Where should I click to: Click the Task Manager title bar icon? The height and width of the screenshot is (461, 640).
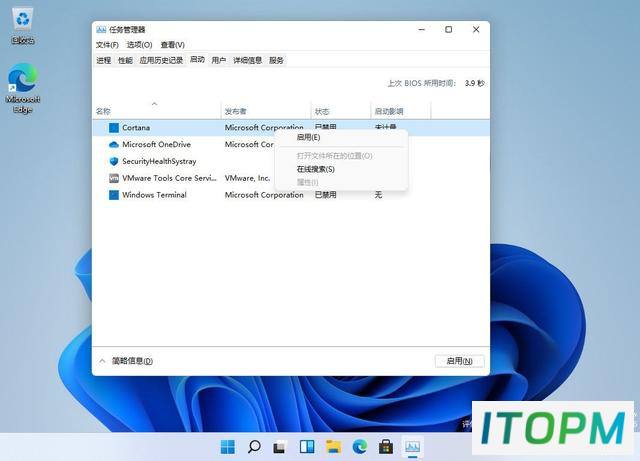pos(101,29)
